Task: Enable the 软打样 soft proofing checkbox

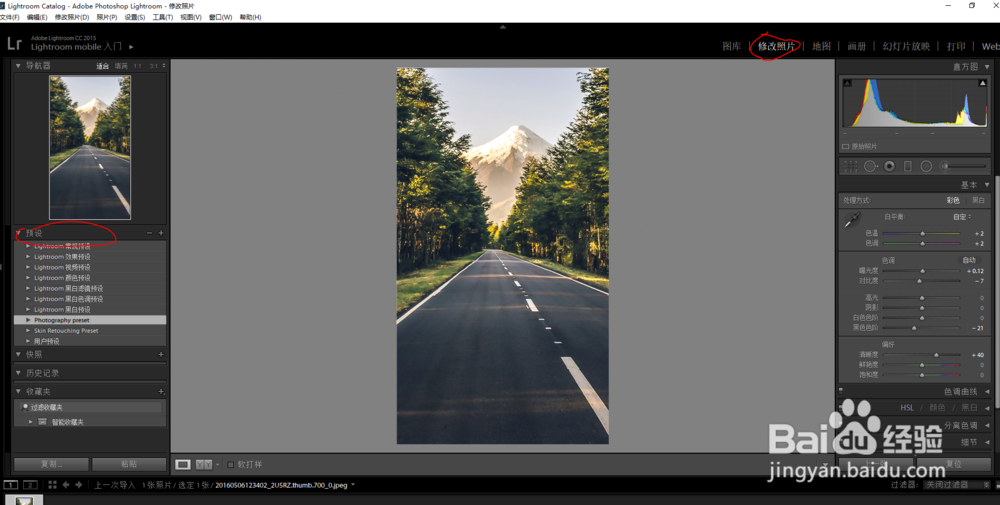Action: (230, 464)
